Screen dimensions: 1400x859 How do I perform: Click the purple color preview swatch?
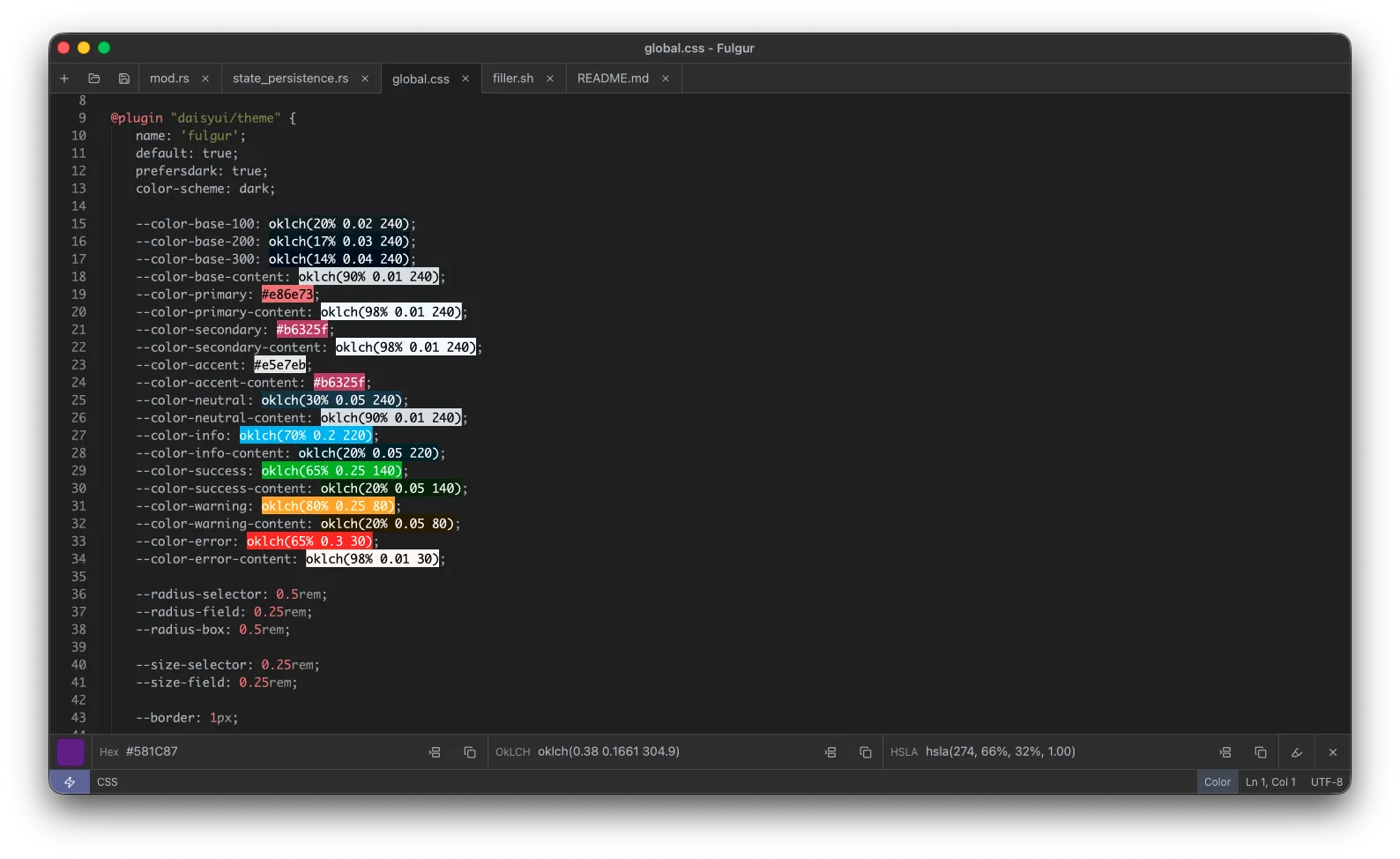click(x=71, y=752)
